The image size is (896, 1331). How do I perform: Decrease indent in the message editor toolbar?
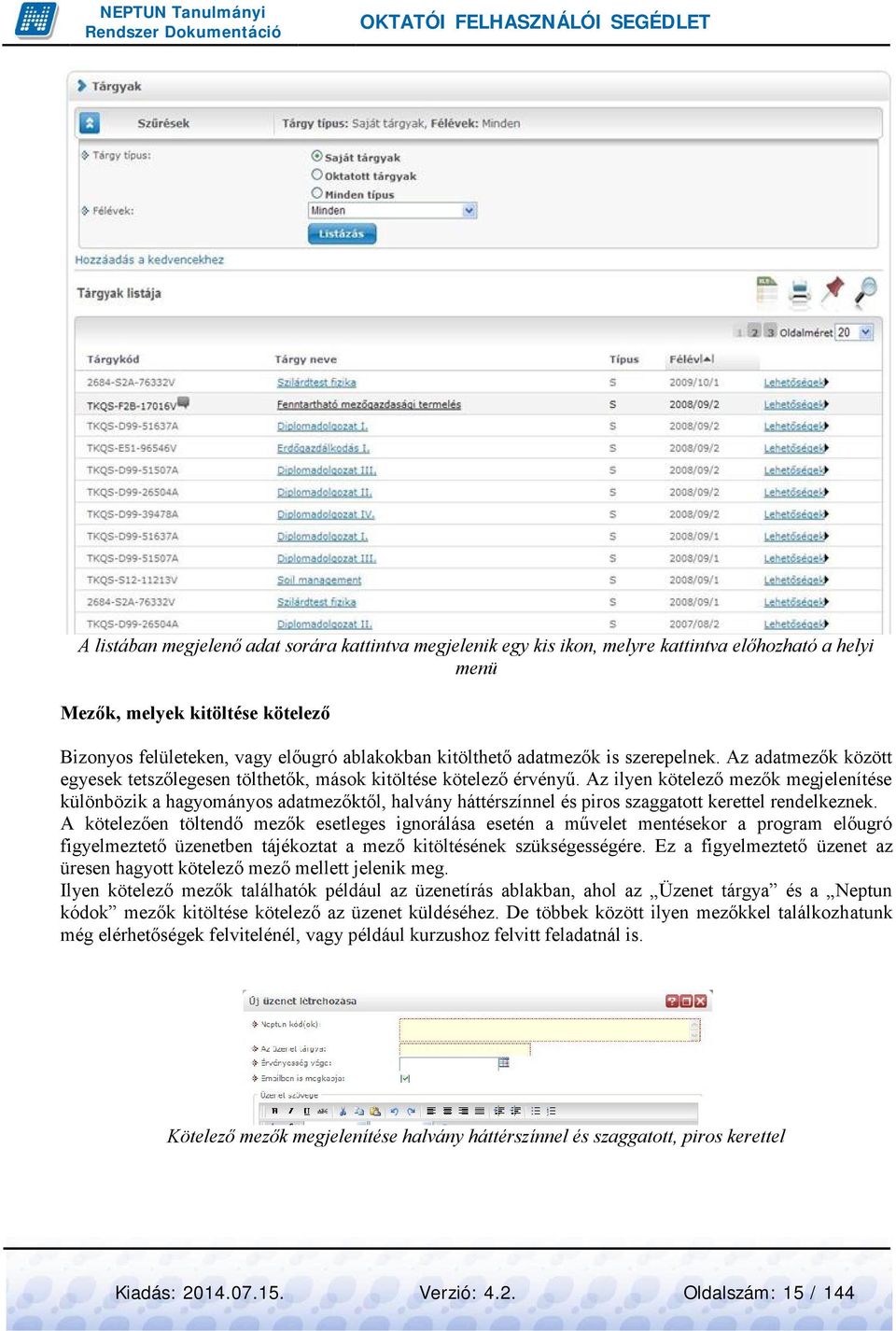coord(498,1110)
